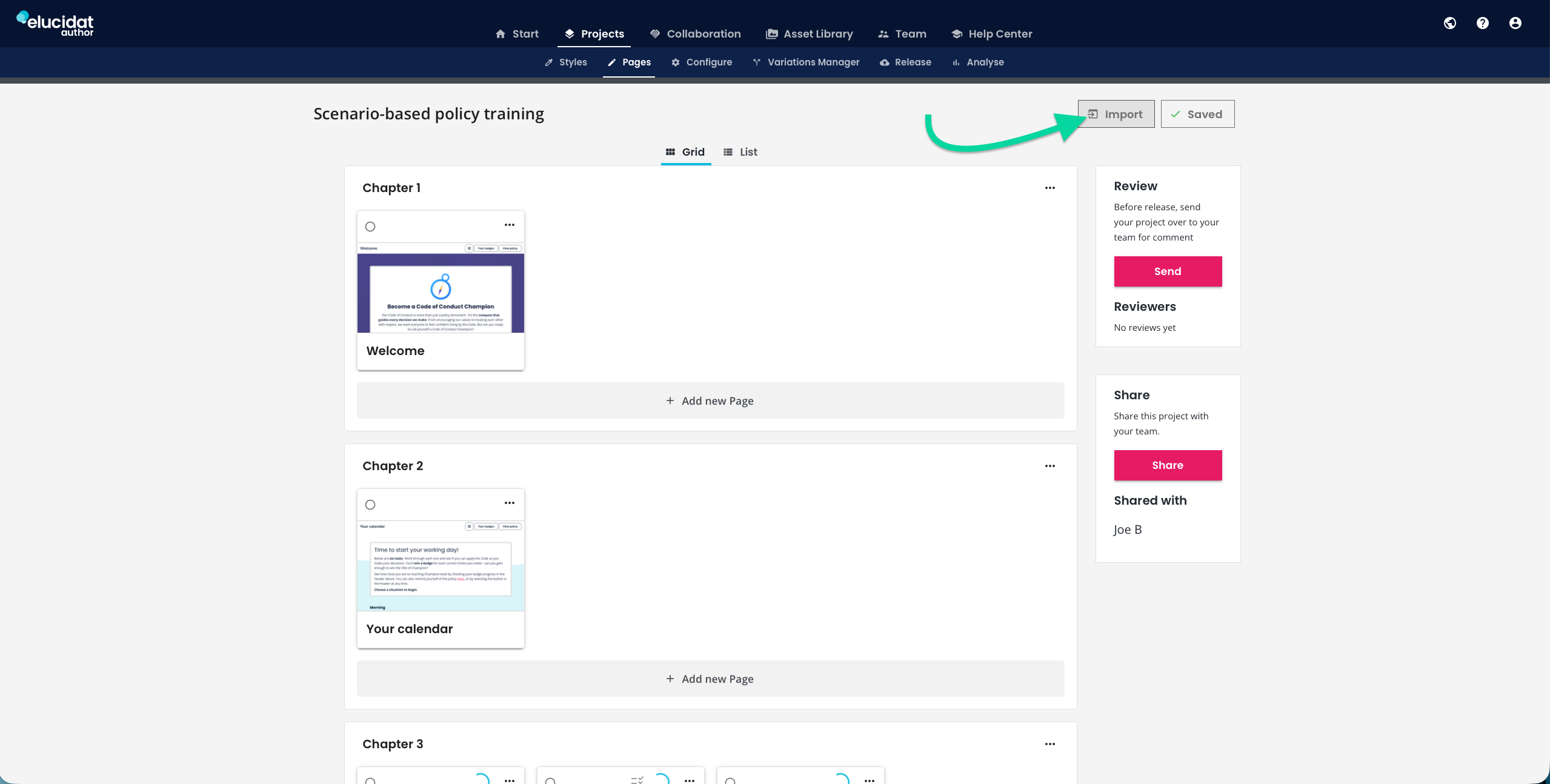Click the Chapter 1 heading

[391, 188]
